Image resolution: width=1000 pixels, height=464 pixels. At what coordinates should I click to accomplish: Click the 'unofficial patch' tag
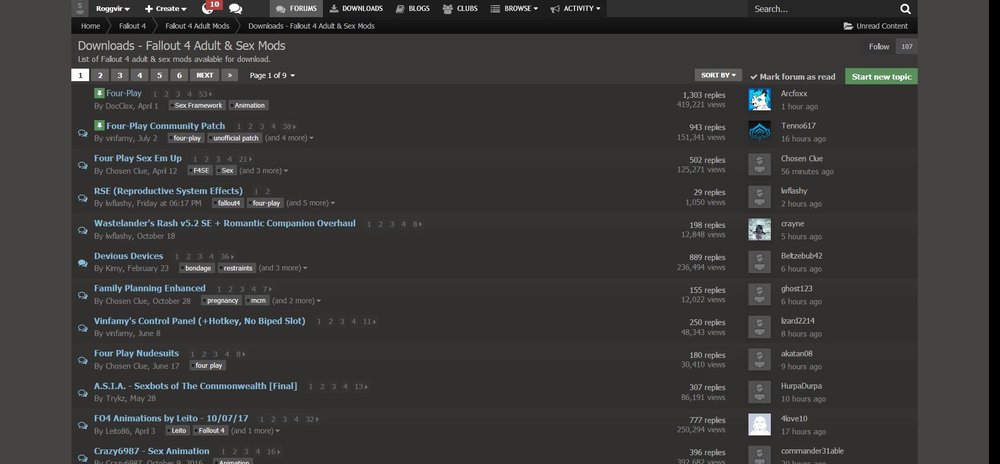tap(233, 138)
